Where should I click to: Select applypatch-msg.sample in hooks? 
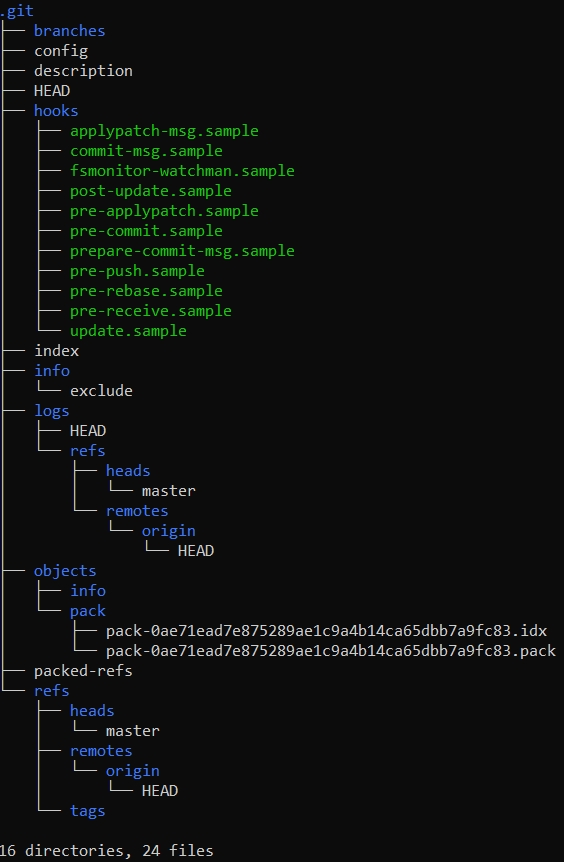164,131
